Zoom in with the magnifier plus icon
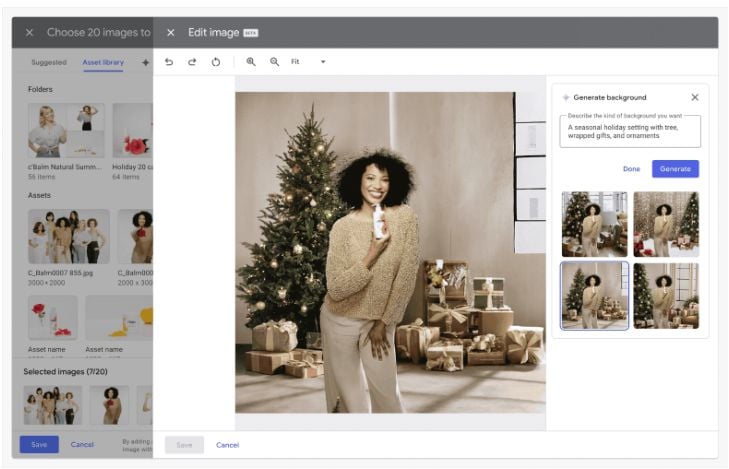729x469 pixels. coord(251,62)
